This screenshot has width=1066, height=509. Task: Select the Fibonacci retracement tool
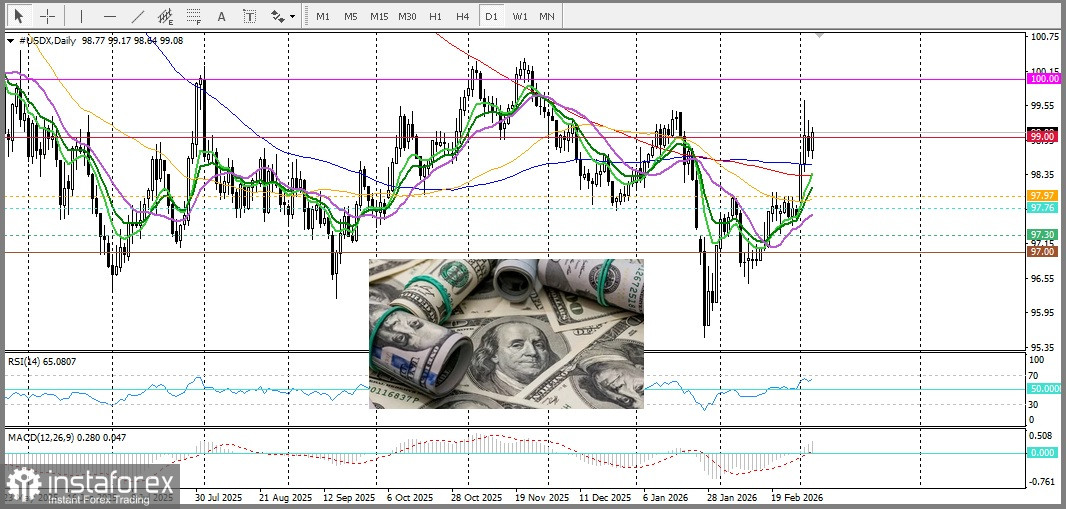tap(193, 16)
